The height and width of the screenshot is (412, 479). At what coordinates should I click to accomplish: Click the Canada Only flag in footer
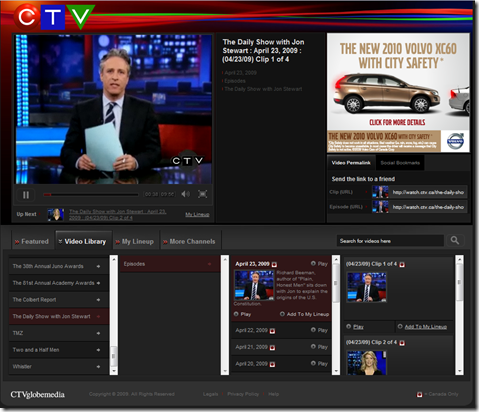[x=419, y=395]
